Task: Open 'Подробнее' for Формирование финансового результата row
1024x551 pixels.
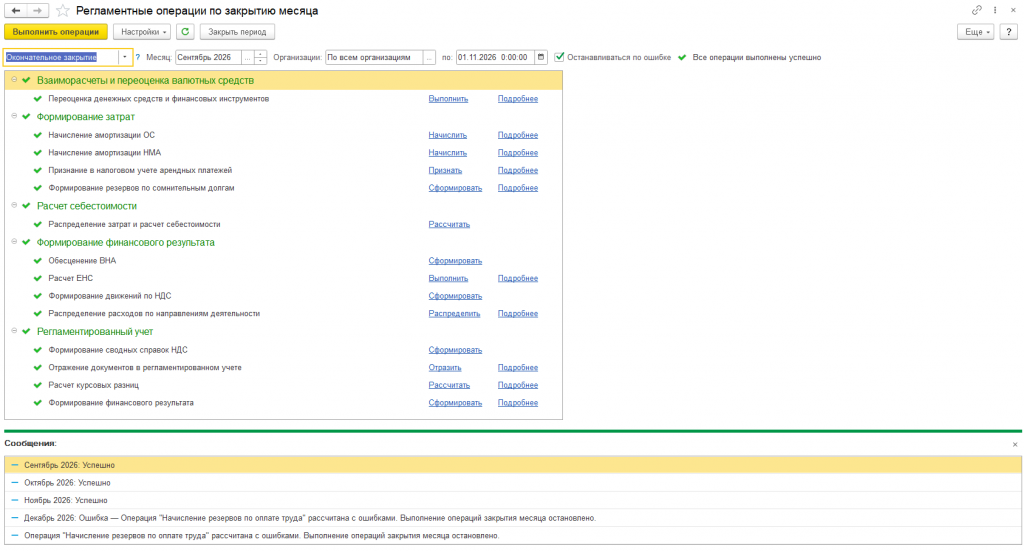Action: point(518,403)
